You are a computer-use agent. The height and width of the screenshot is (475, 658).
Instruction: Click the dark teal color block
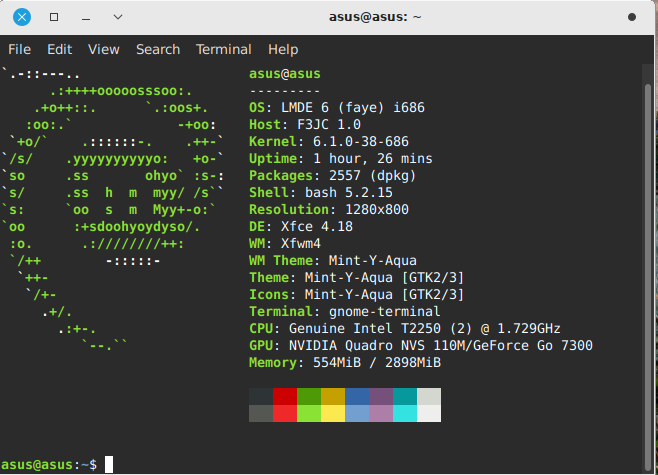coord(405,397)
